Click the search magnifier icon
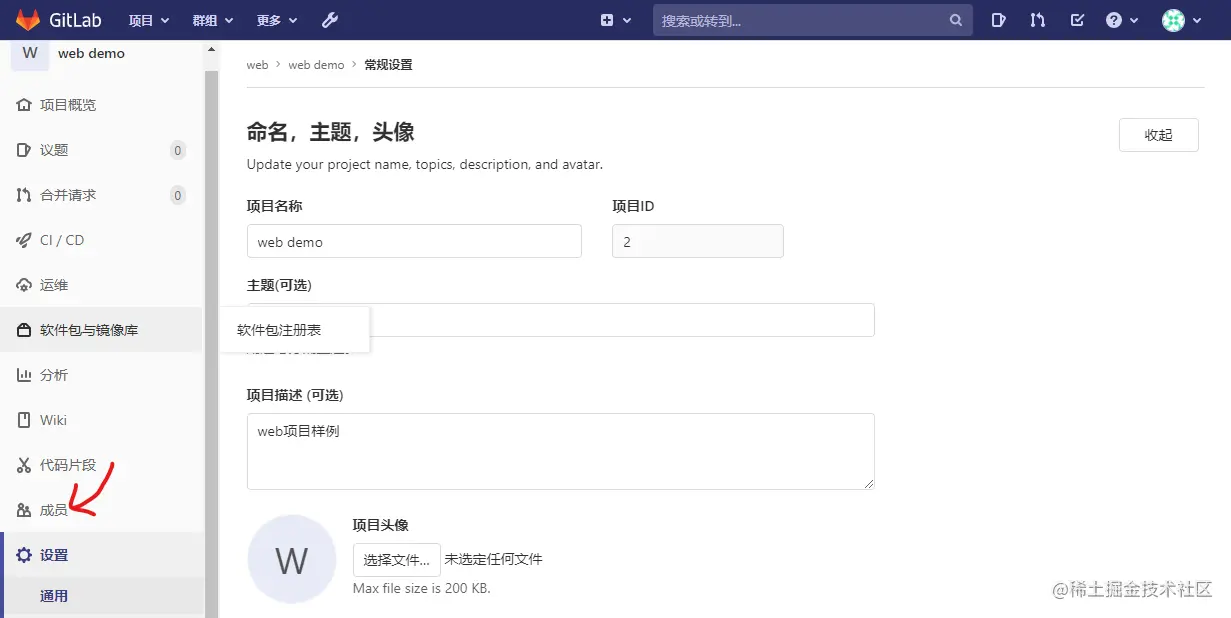 (x=956, y=20)
